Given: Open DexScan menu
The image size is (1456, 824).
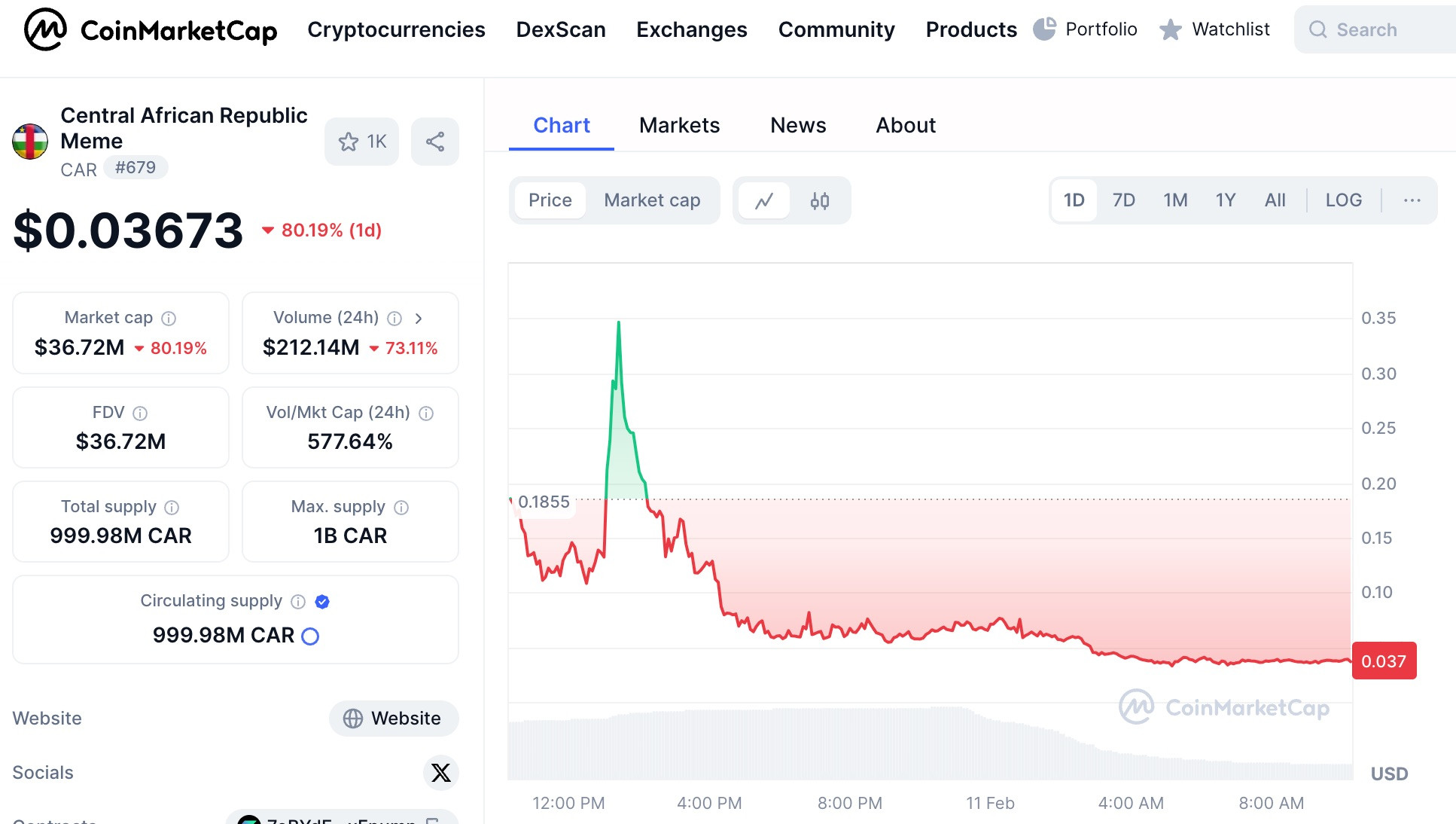Looking at the screenshot, I should (x=561, y=29).
